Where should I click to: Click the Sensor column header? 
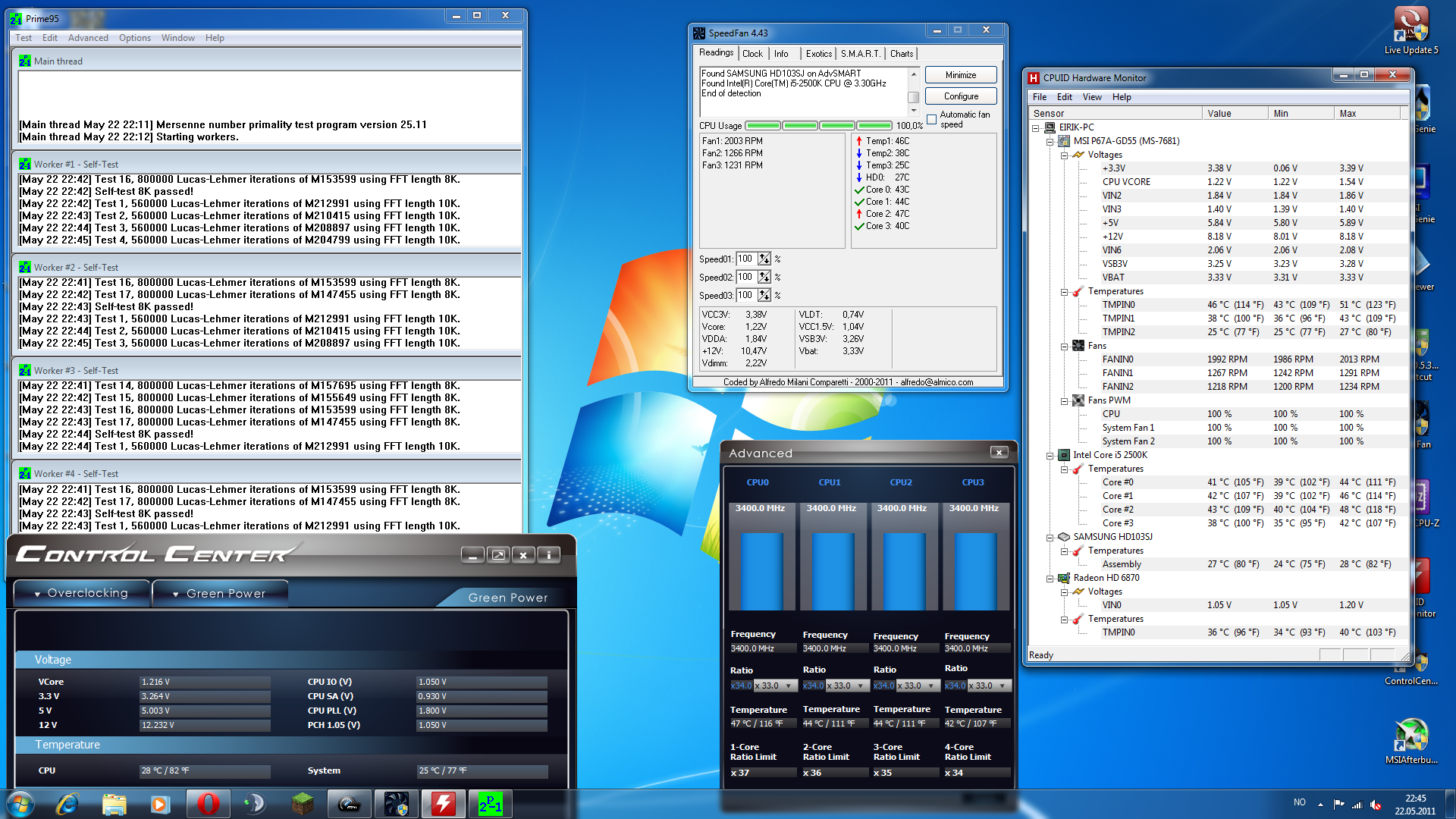point(1115,114)
